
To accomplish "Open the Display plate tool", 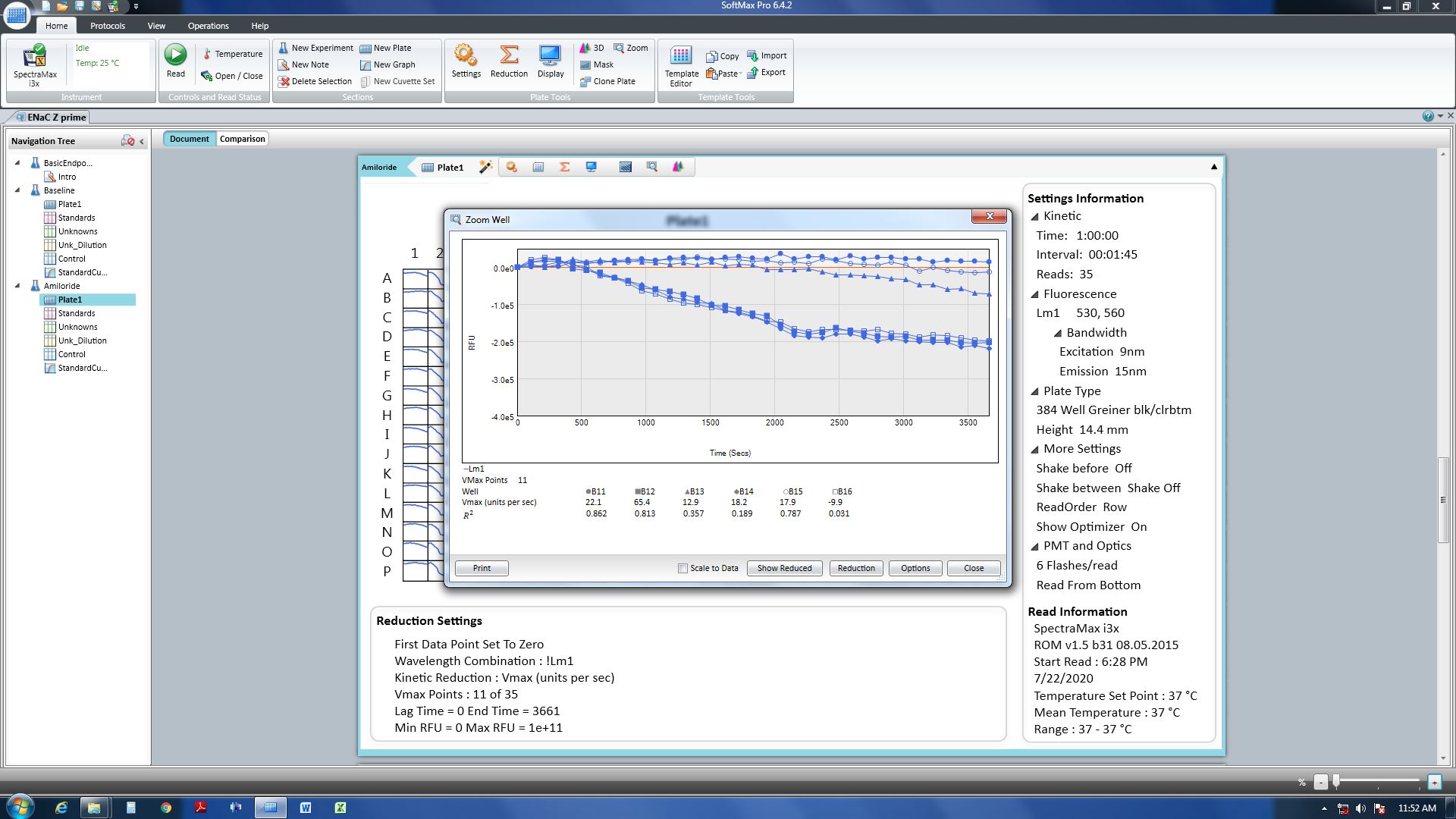I will (x=550, y=56).
